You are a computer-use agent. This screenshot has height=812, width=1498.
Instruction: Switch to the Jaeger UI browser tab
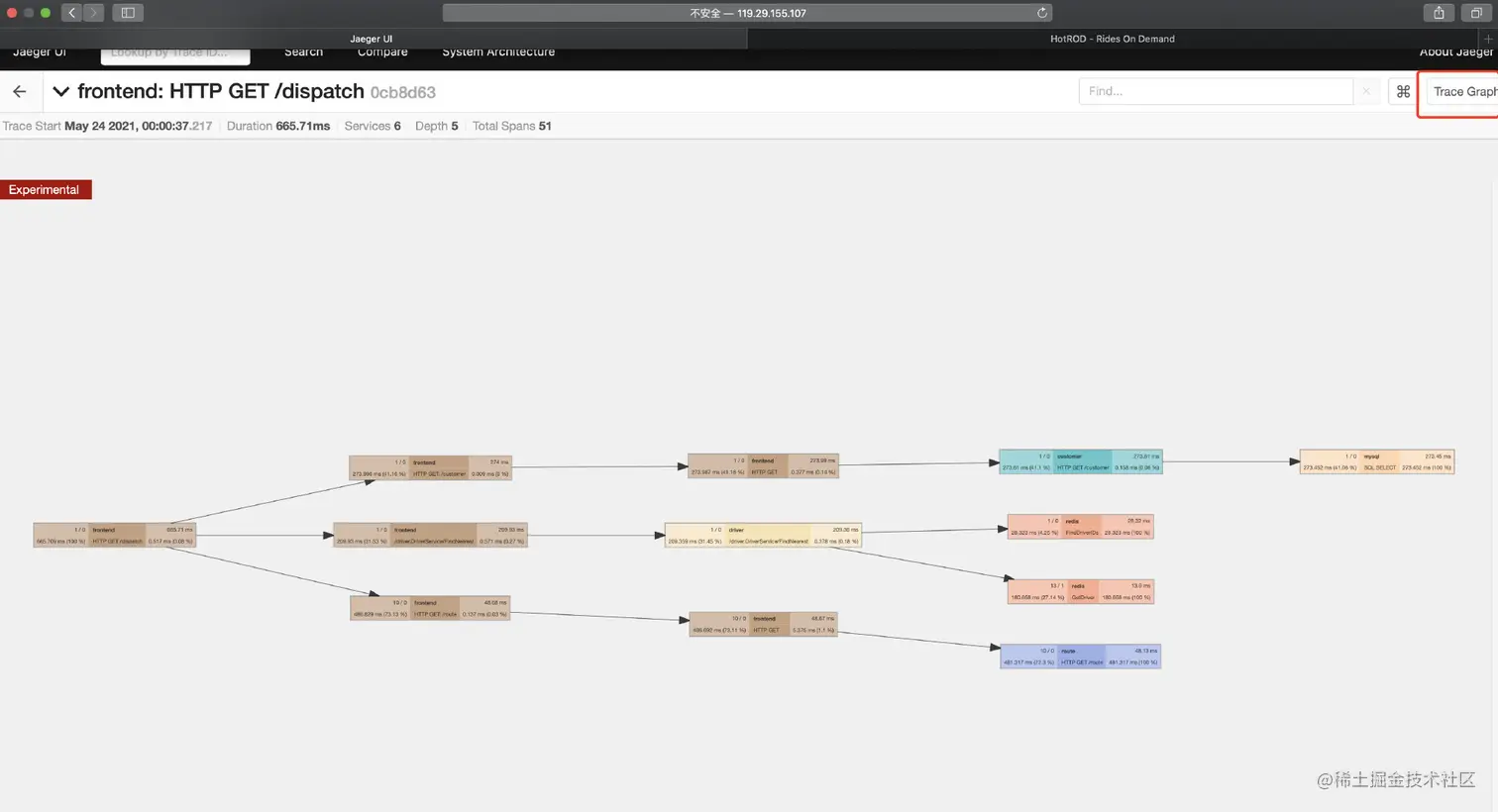coord(372,39)
